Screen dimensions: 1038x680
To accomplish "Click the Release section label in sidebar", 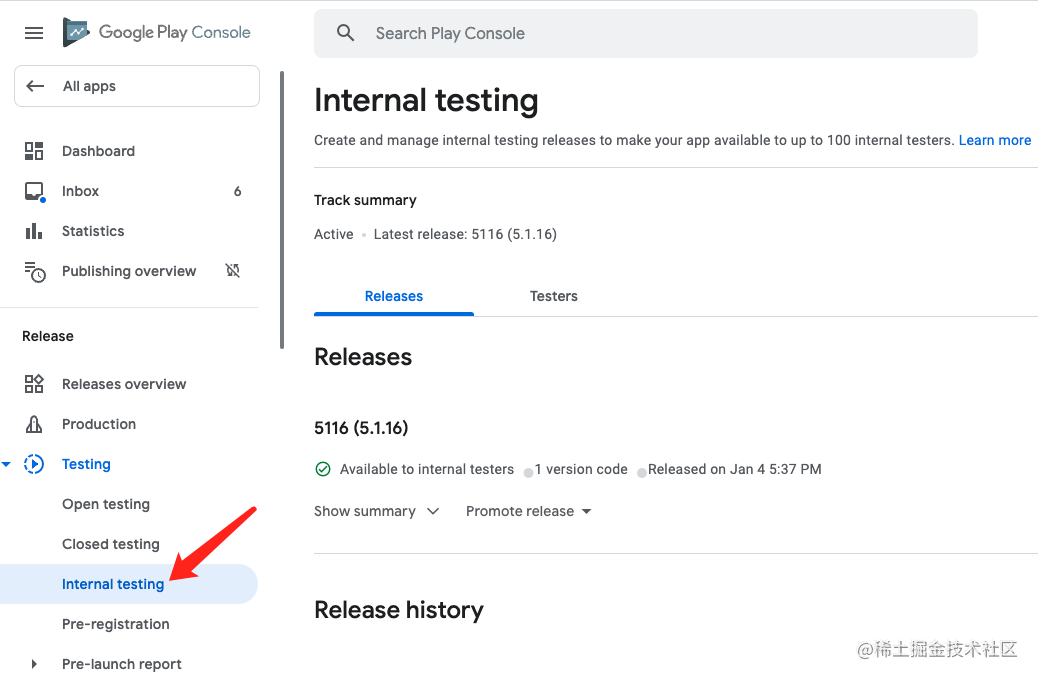I will coord(48,336).
